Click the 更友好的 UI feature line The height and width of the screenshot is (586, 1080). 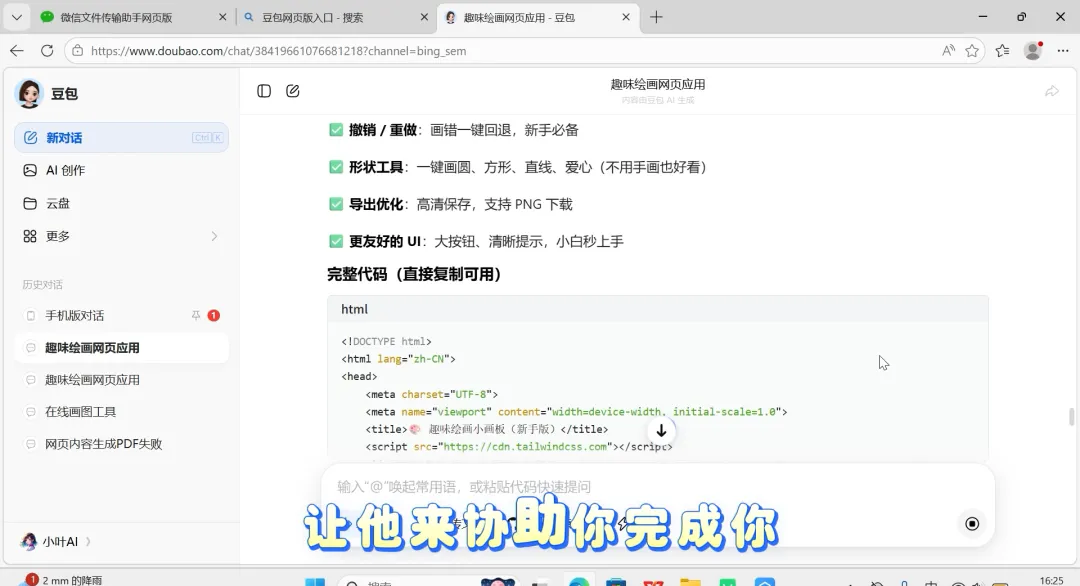click(476, 242)
